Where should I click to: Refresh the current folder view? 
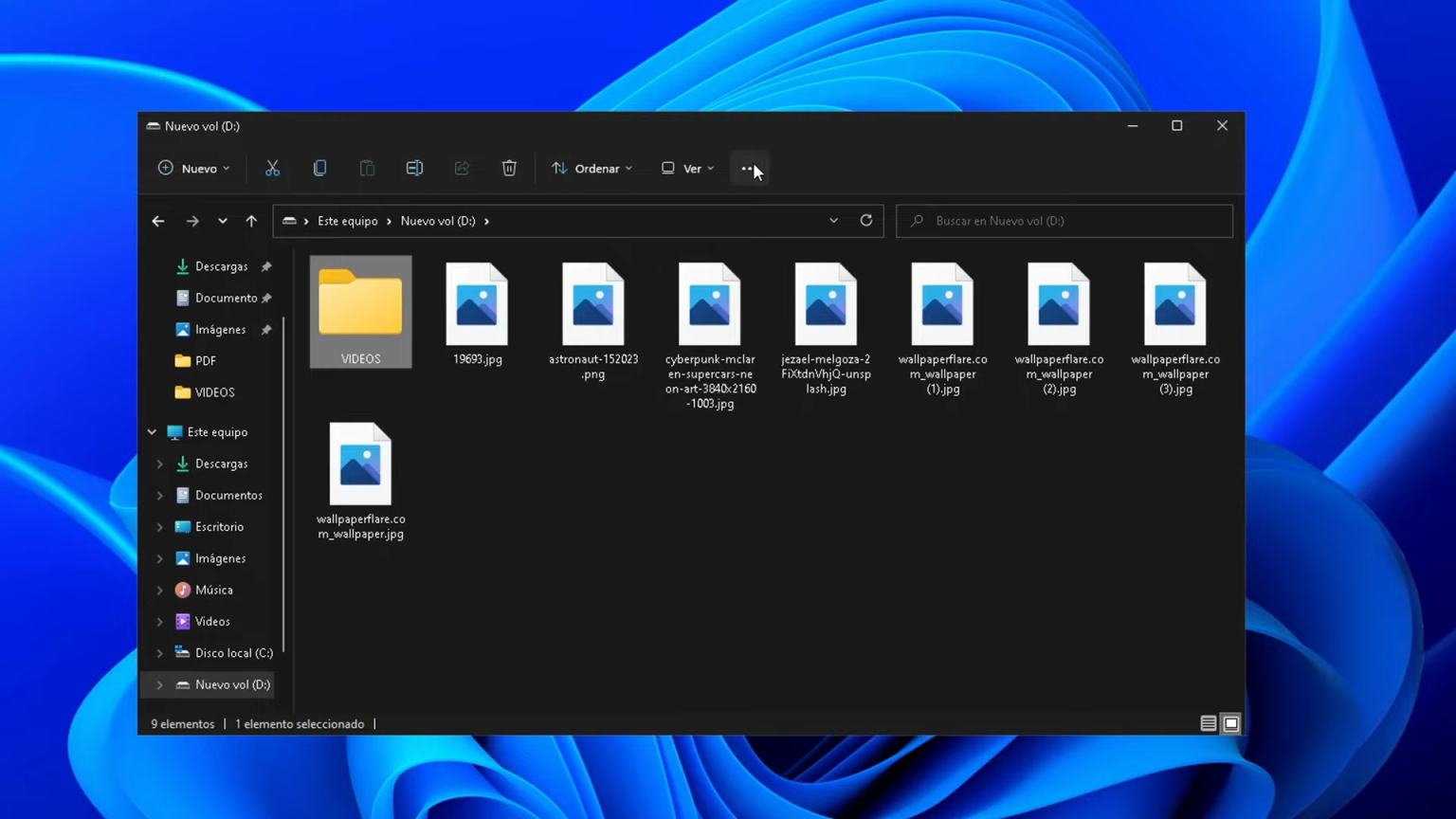865,220
